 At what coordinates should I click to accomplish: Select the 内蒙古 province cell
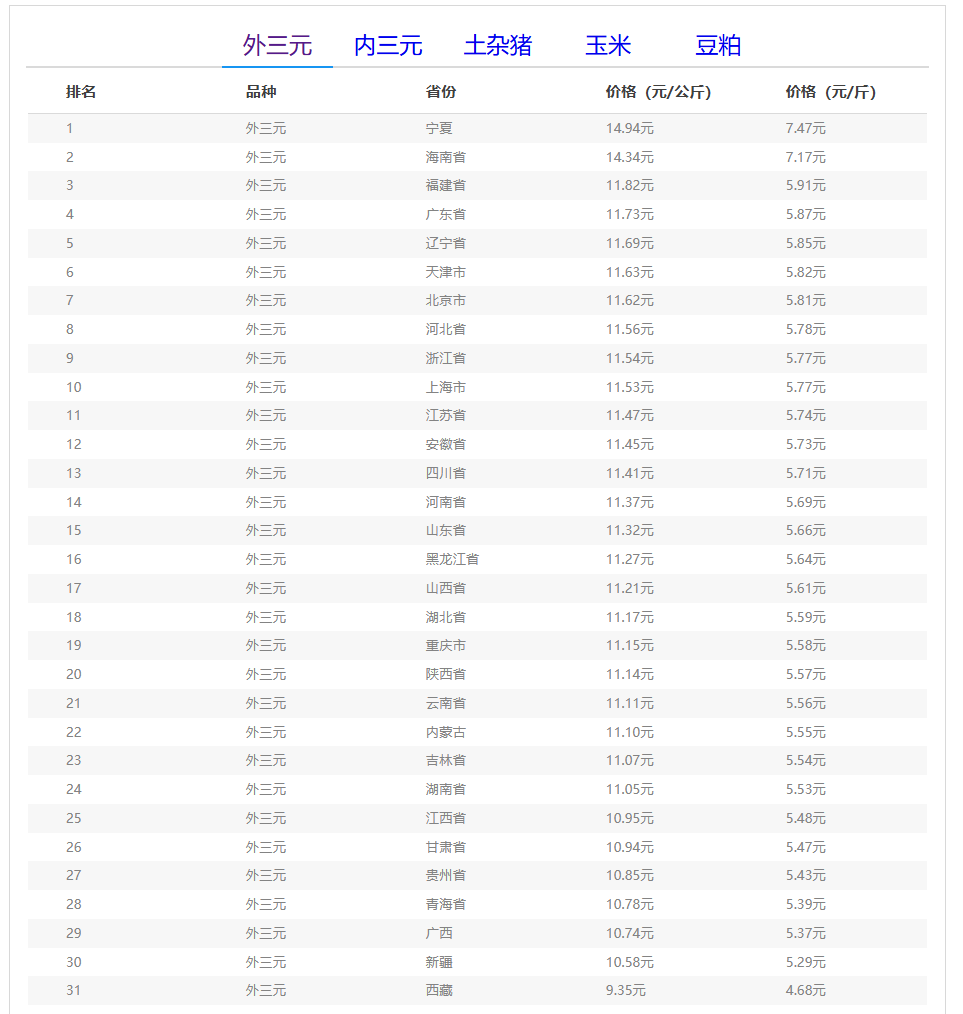coord(445,732)
